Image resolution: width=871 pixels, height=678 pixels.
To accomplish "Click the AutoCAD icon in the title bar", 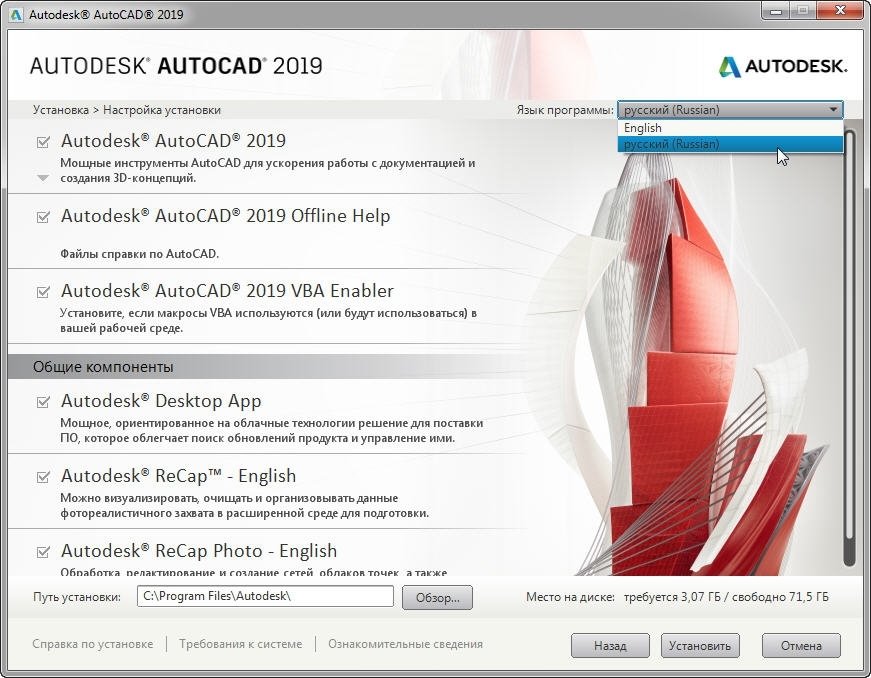I will (17, 14).
